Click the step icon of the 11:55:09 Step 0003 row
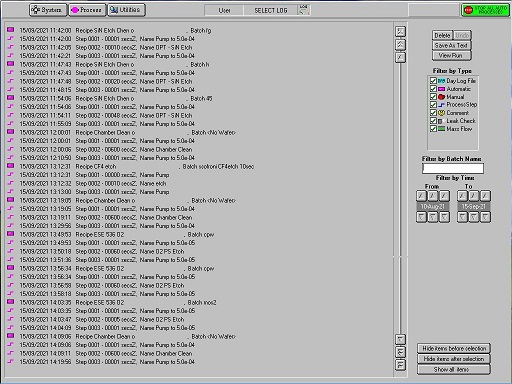512x384 pixels. 11,123
